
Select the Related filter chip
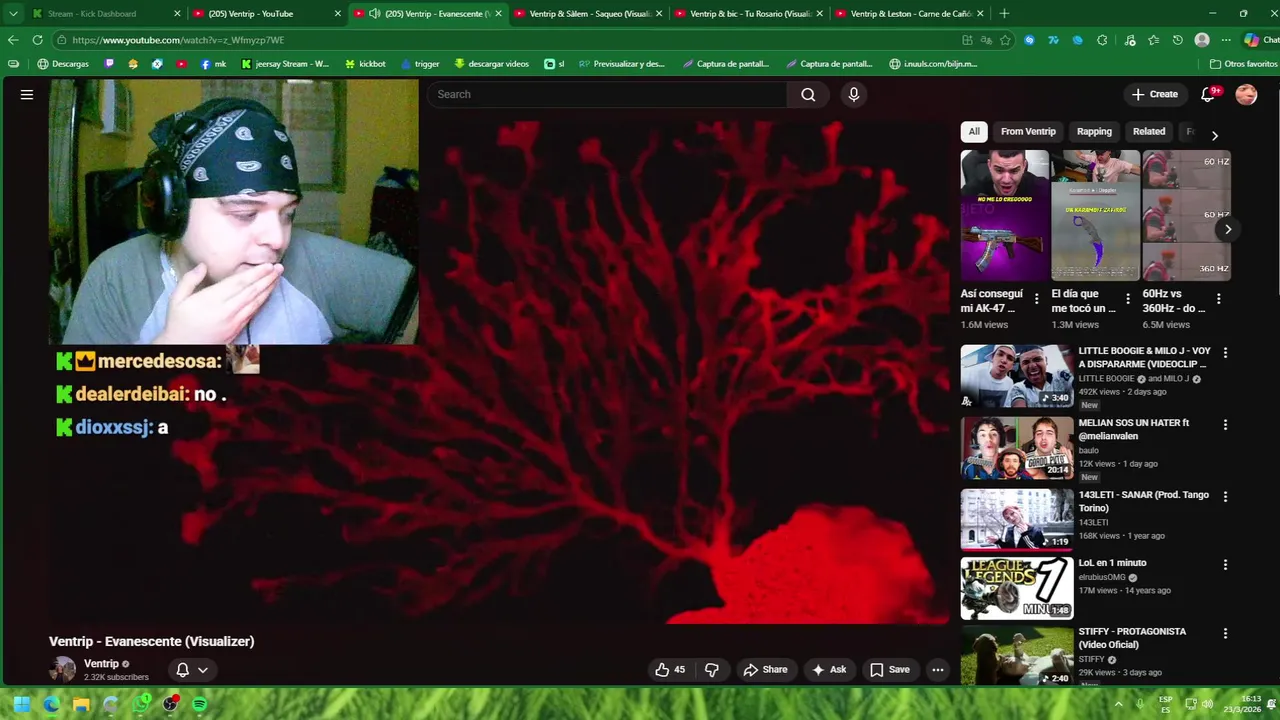[x=1149, y=131]
